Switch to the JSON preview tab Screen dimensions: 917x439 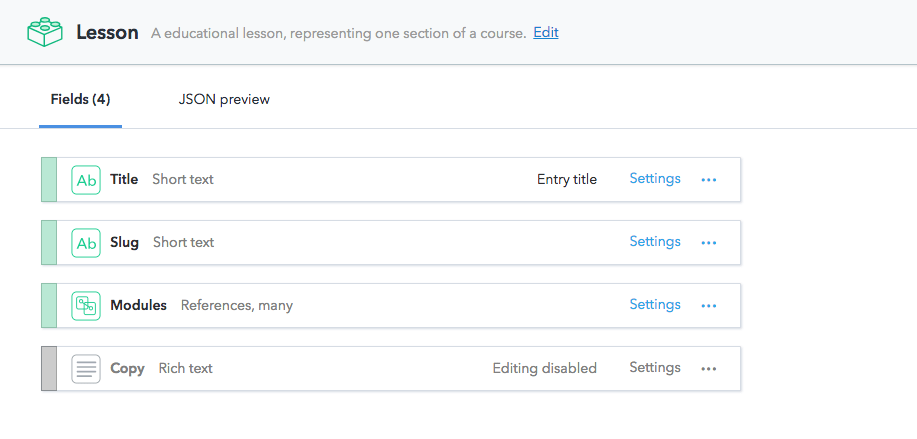224,100
